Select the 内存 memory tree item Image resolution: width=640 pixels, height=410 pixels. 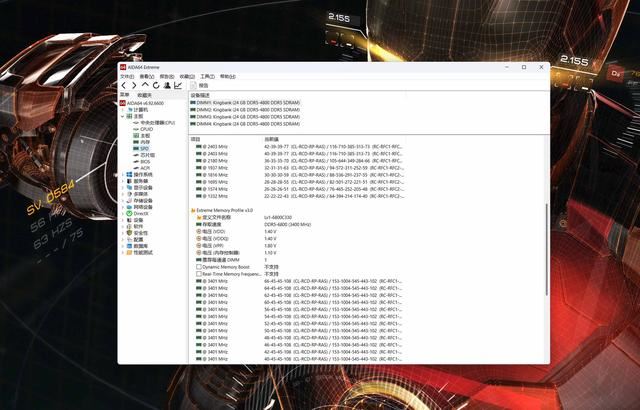point(142,142)
